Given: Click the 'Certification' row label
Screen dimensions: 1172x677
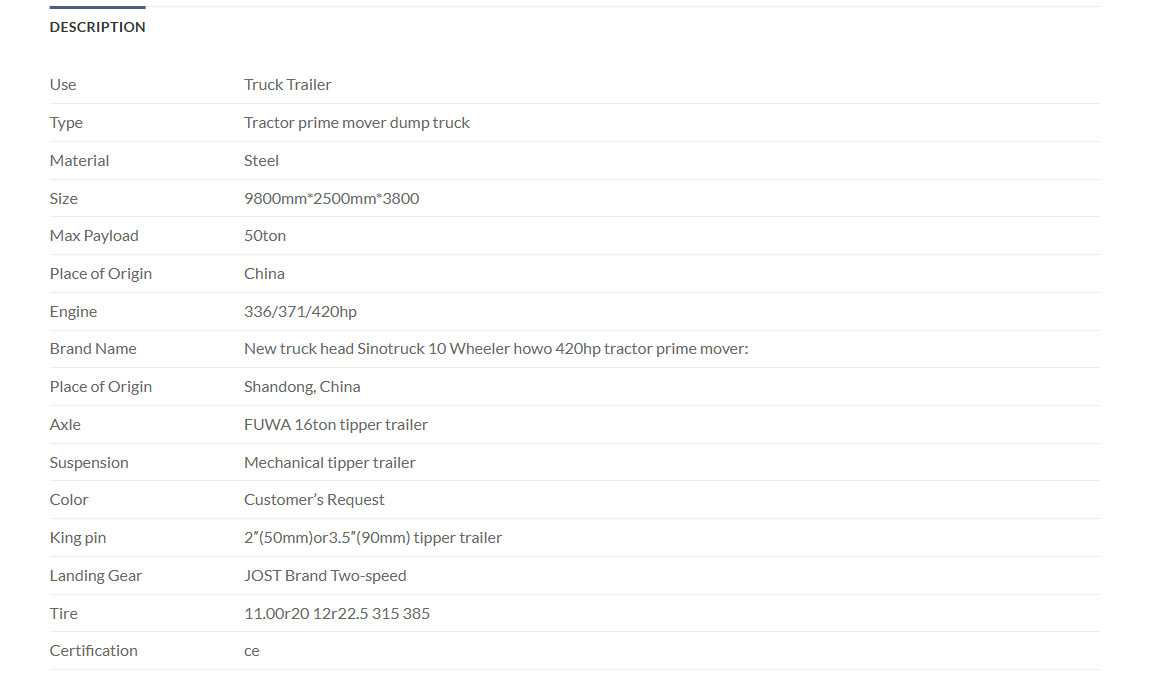Looking at the screenshot, I should (93, 651).
